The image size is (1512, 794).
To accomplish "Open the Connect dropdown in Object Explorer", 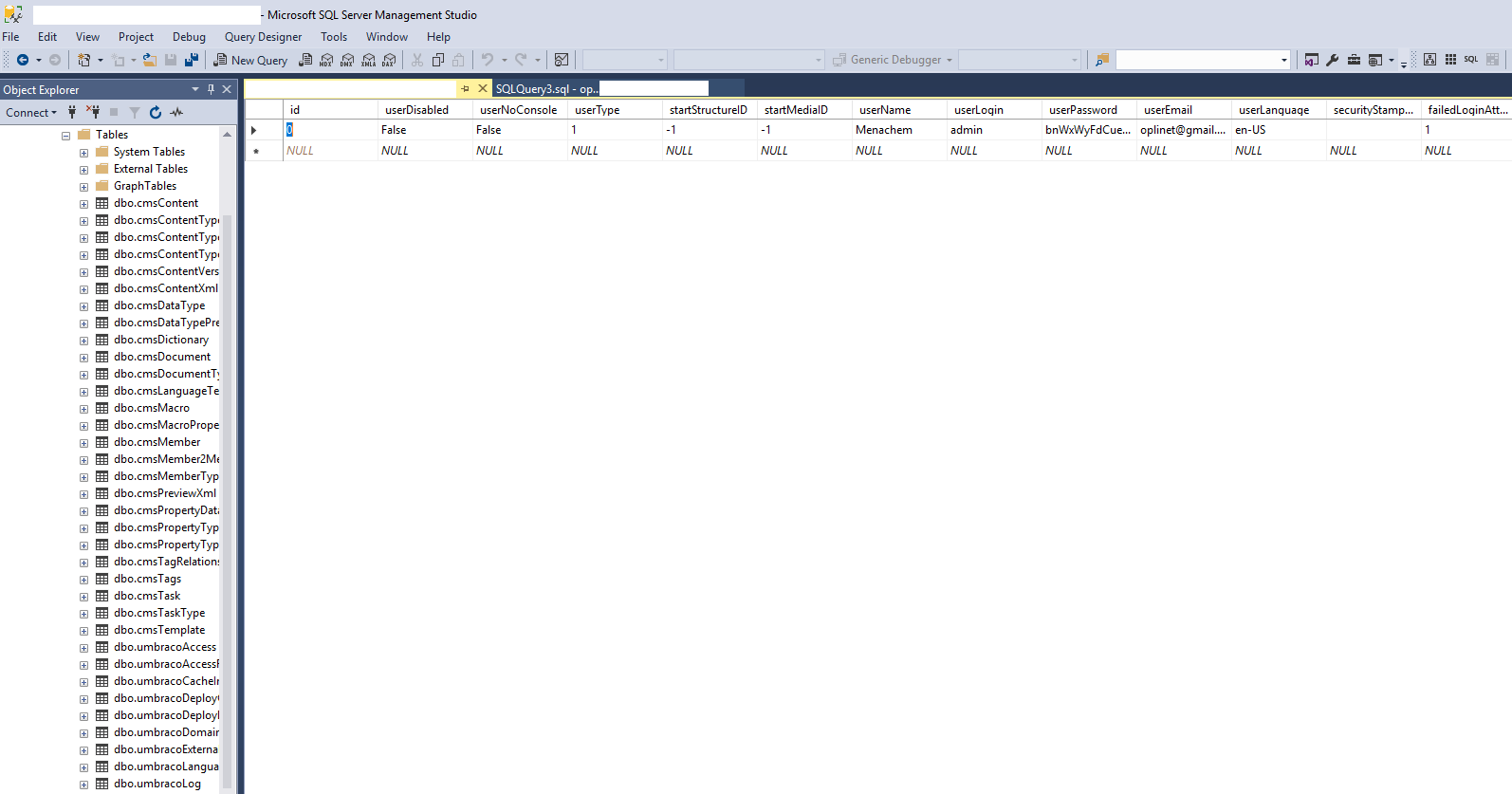I will click(31, 113).
